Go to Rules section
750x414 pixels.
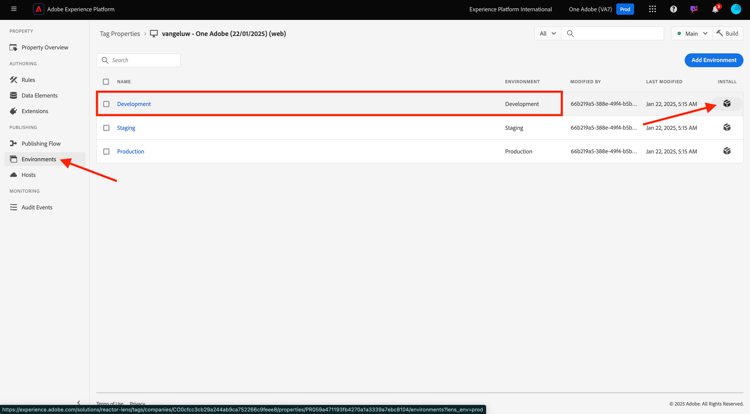coord(28,80)
